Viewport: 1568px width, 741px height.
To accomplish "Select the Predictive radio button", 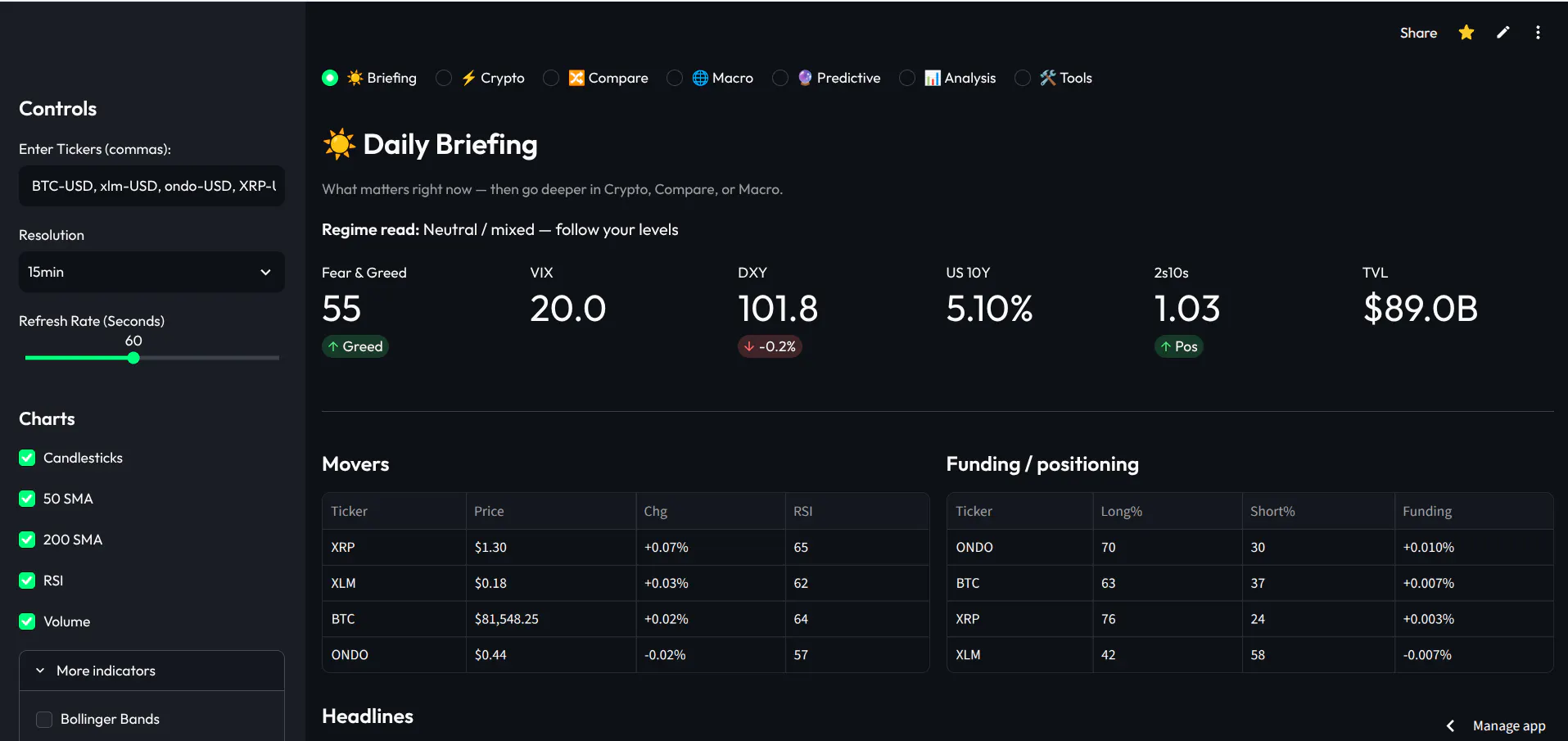I will [780, 78].
